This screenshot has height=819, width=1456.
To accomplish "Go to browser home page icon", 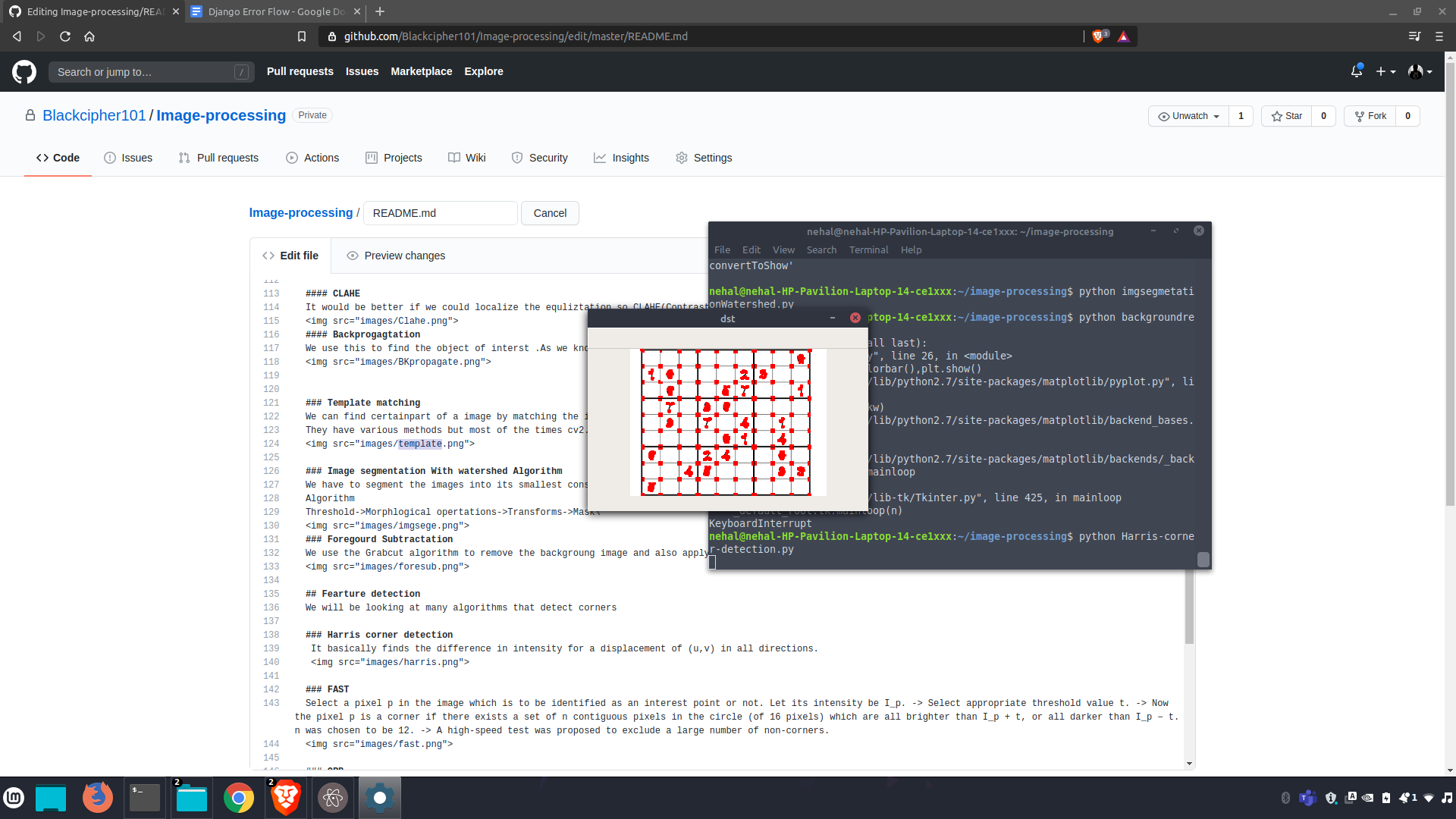I will 89,36.
